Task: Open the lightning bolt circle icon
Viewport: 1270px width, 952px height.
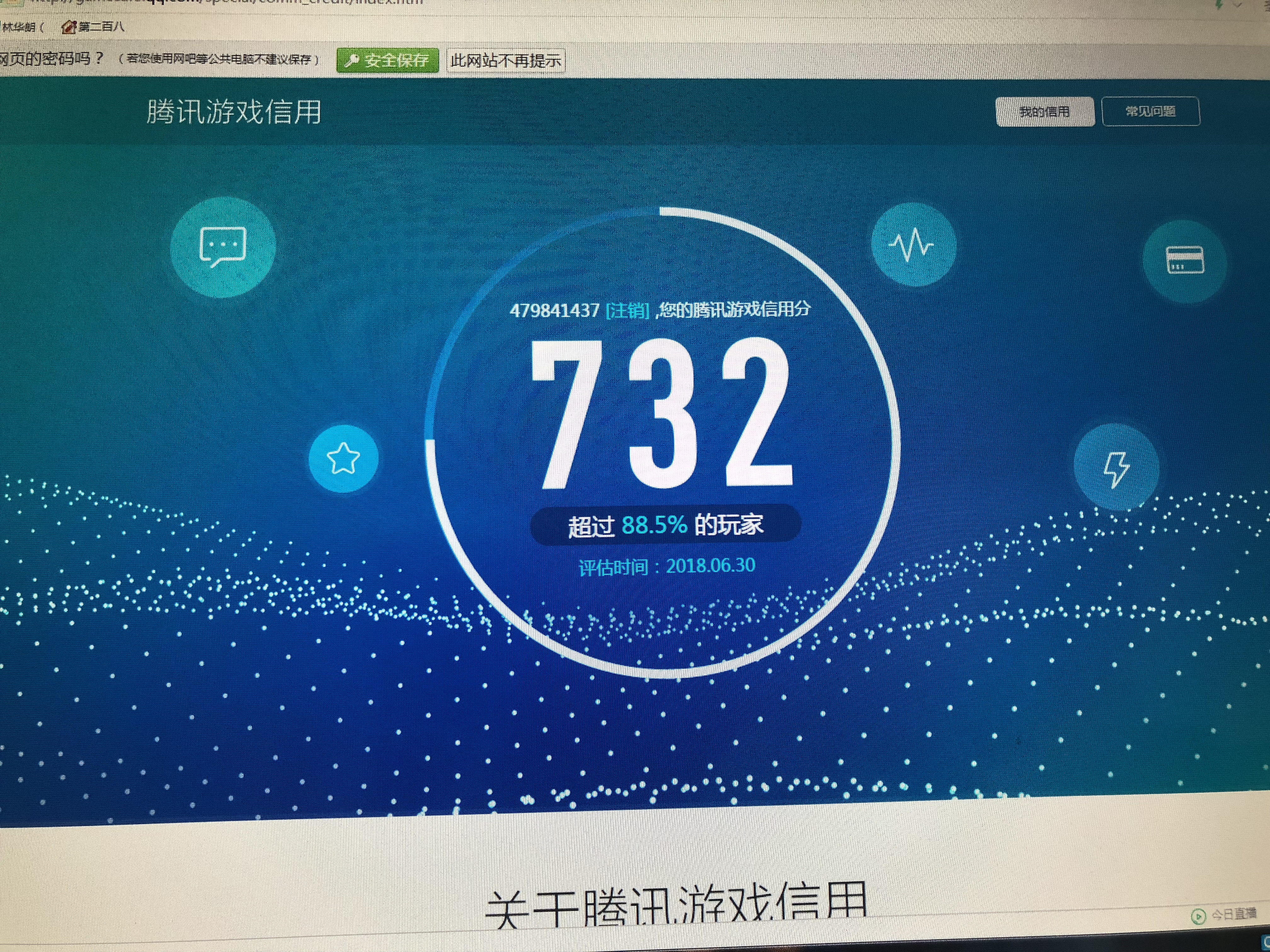Action: coord(1116,467)
